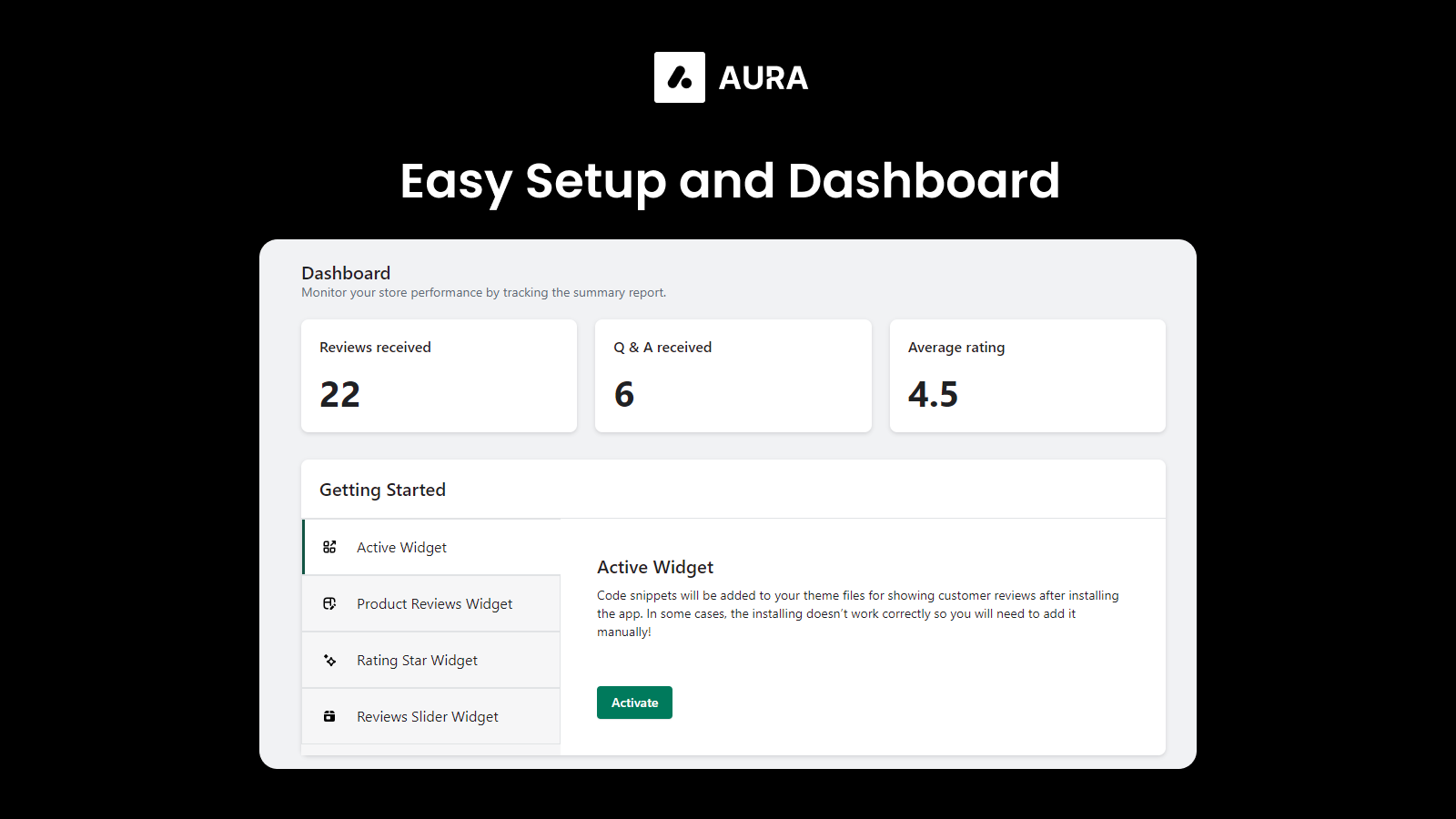Image resolution: width=1456 pixels, height=819 pixels.
Task: Click the Reviews Slider Widget icon
Action: point(329,716)
